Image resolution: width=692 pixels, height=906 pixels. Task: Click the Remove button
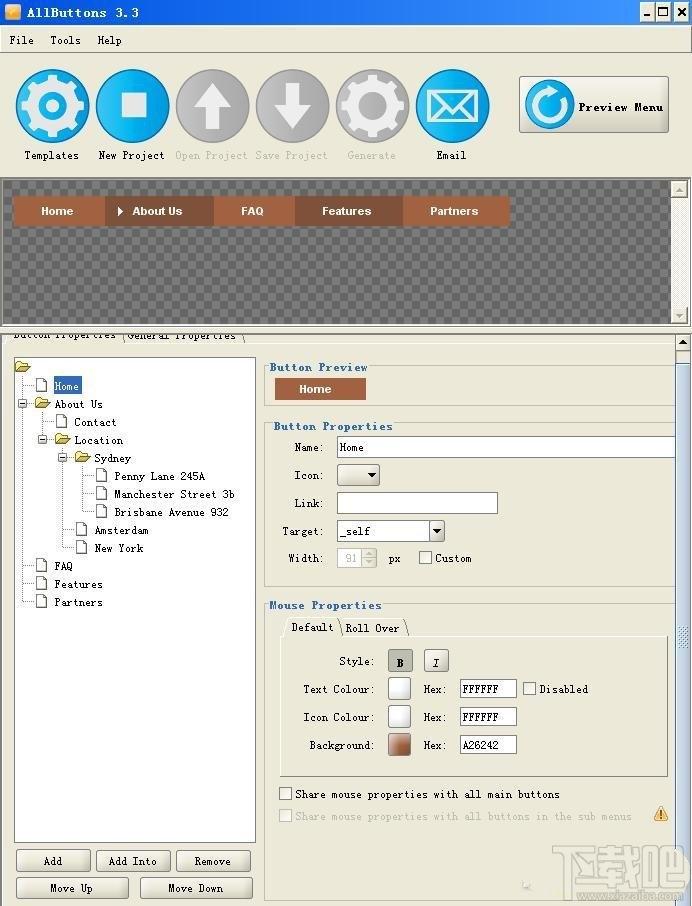tap(213, 861)
